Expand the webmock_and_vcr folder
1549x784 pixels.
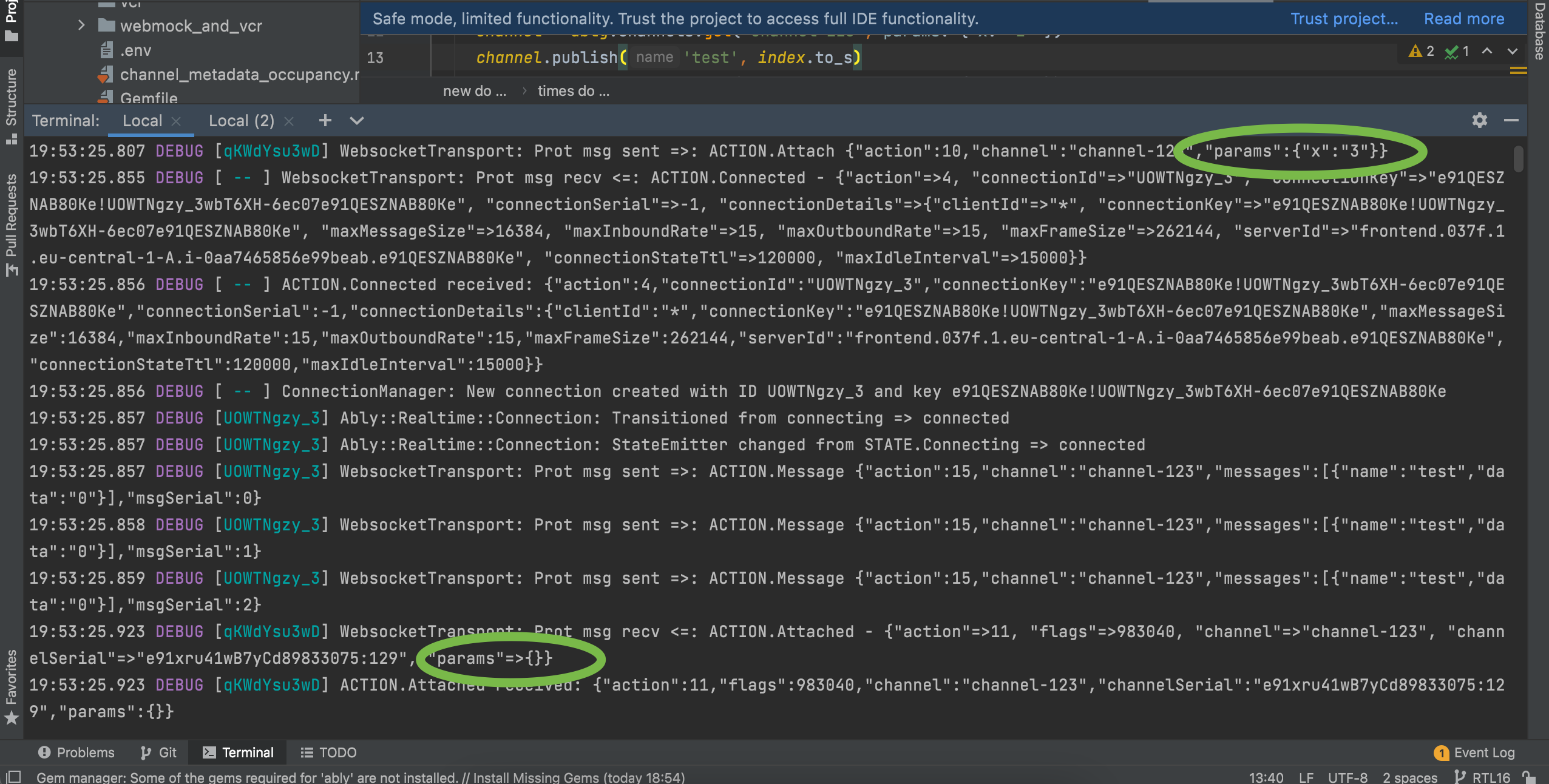click(81, 25)
